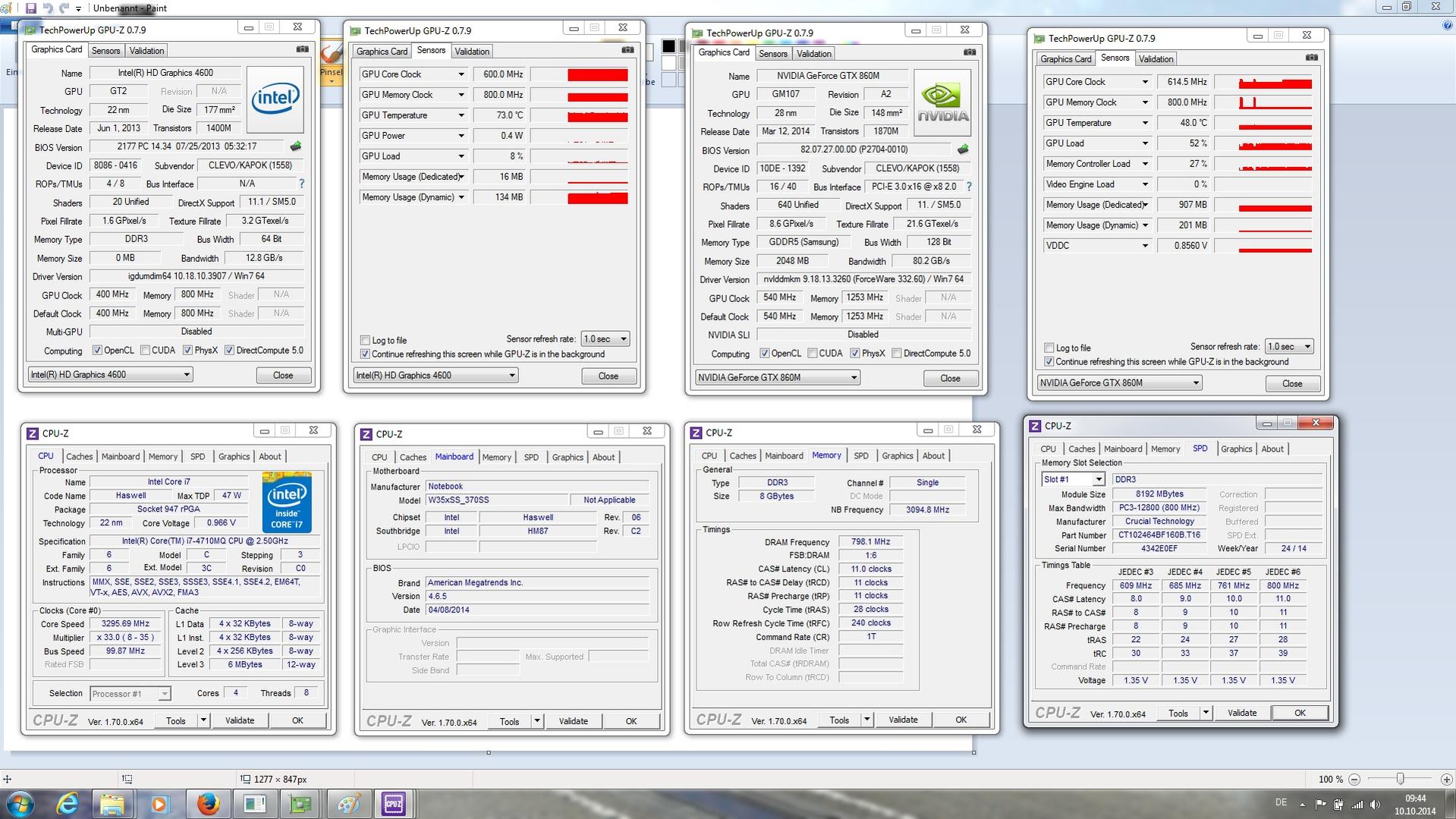
Task: Open Validation tab in GTX 860M Graphics Card window
Action: click(x=814, y=54)
